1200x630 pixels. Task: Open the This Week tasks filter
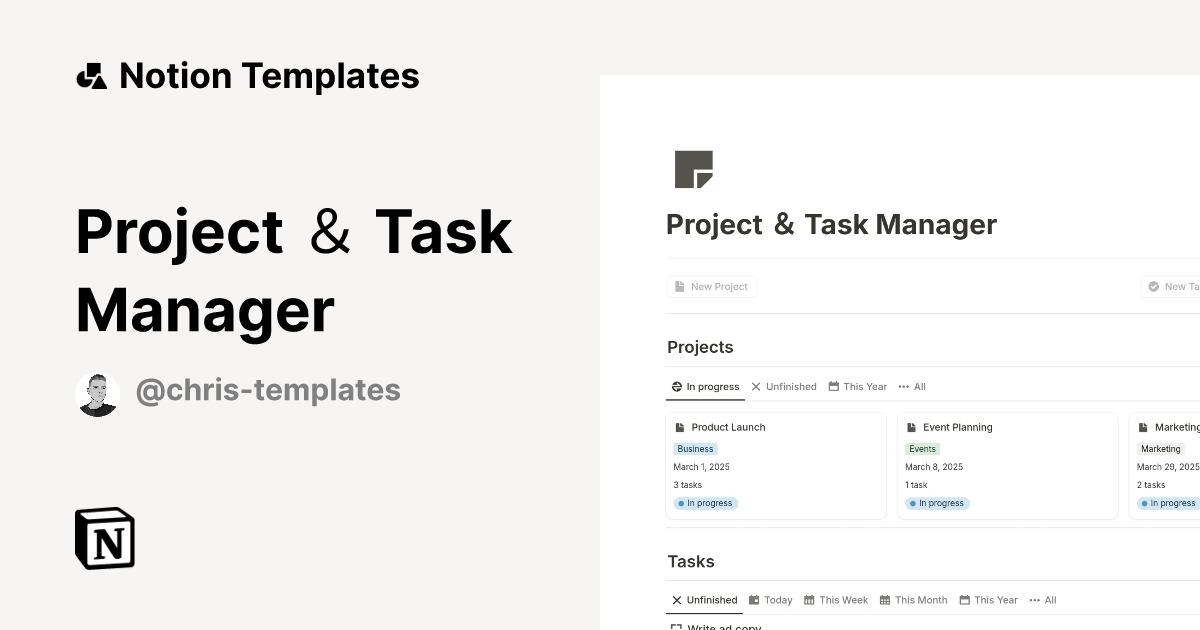pos(836,600)
